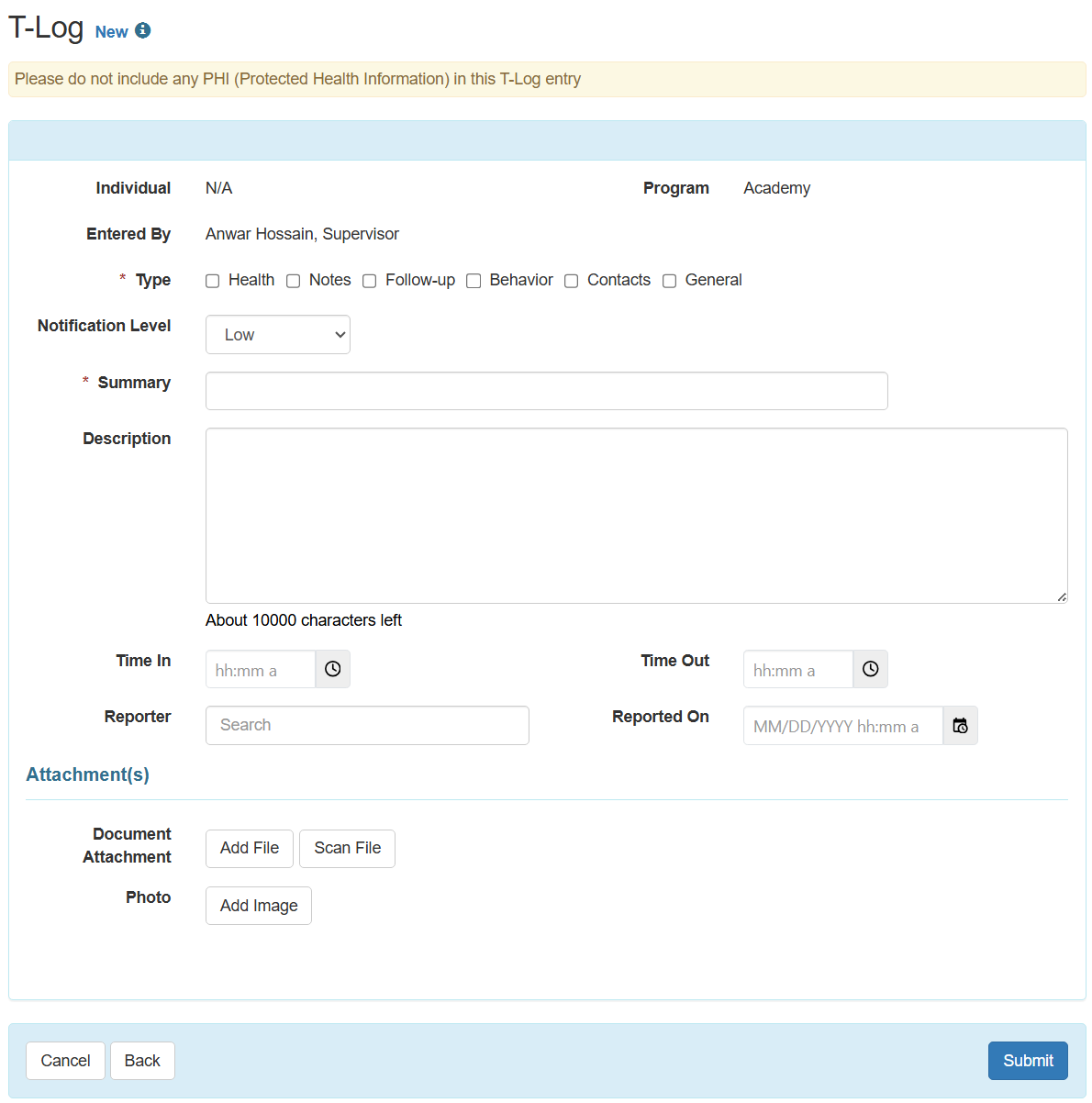Image resolution: width=1092 pixels, height=1103 pixels.
Task: Open the Time Out clock picker
Action: [x=870, y=670]
